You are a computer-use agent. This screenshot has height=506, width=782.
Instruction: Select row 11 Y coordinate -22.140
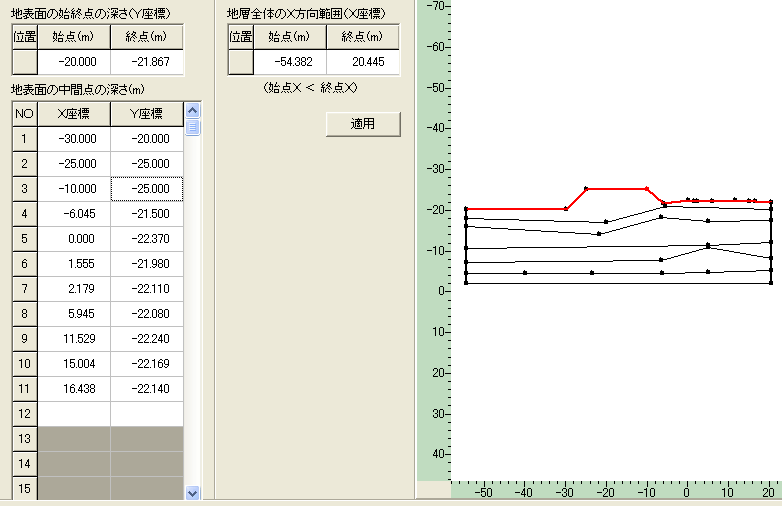pos(147,388)
